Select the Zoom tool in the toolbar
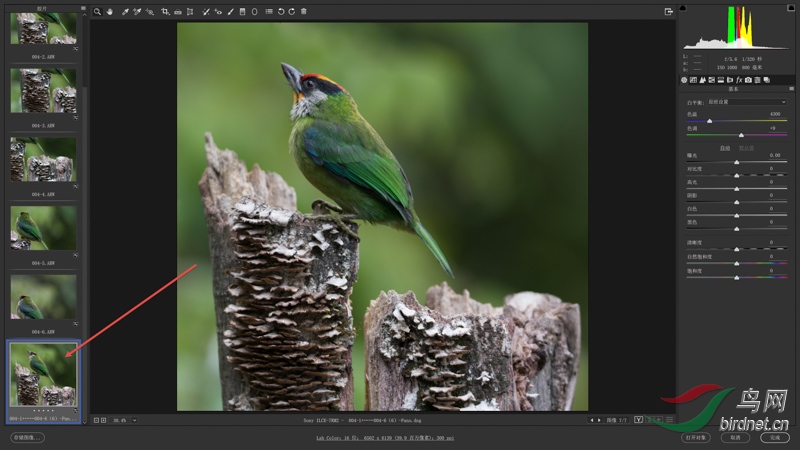 97,11
